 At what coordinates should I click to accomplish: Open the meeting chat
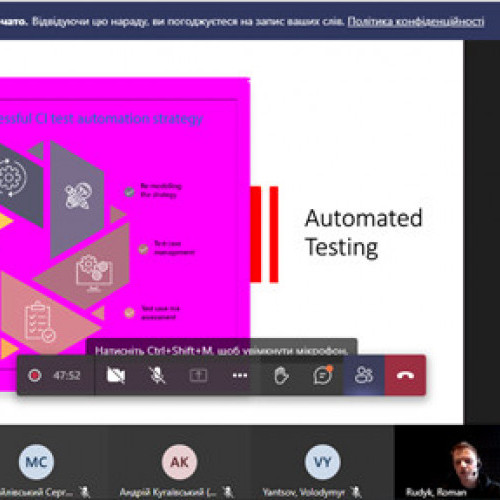click(x=323, y=375)
